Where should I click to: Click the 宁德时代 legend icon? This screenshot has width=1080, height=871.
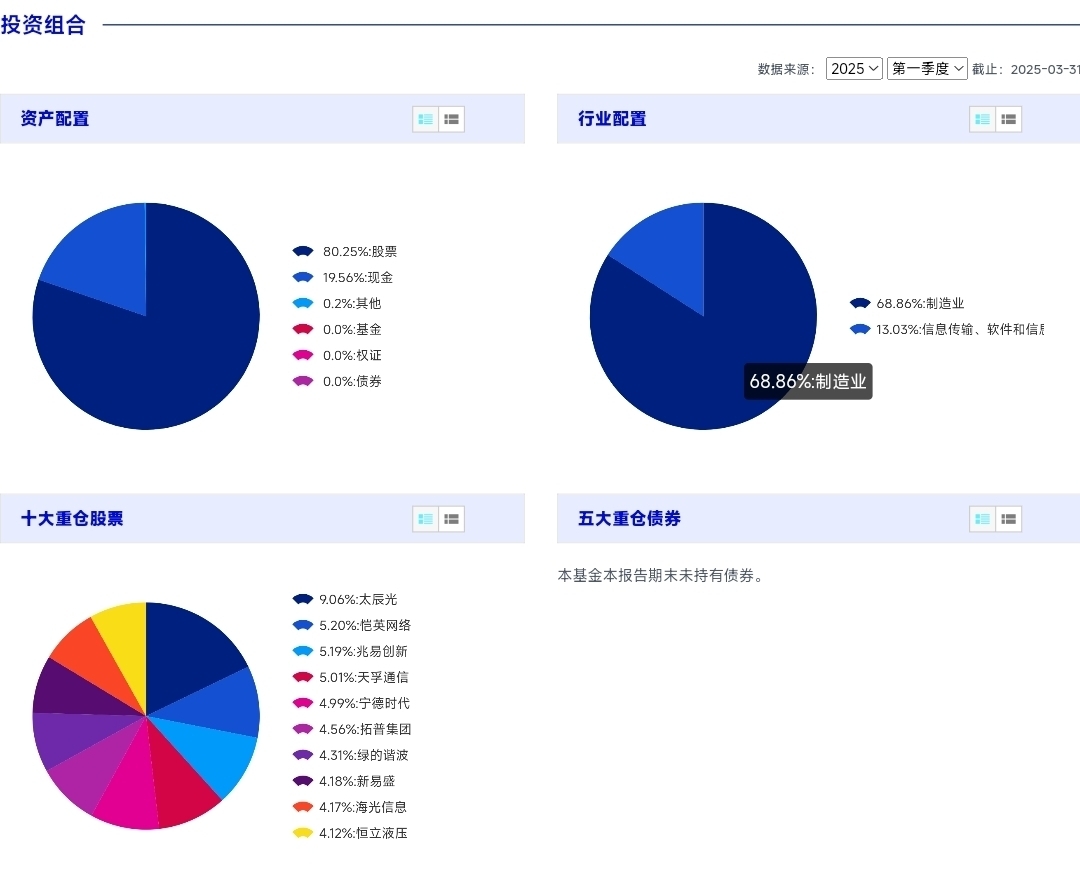pyautogui.click(x=303, y=703)
